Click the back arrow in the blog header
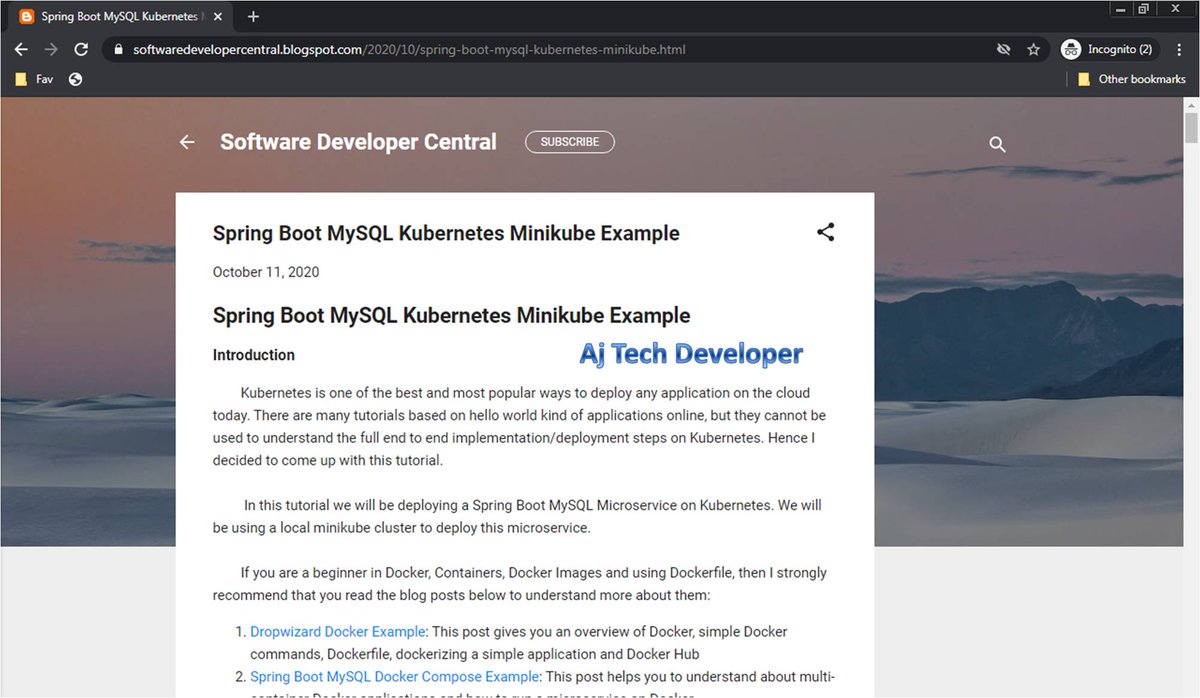 point(186,142)
